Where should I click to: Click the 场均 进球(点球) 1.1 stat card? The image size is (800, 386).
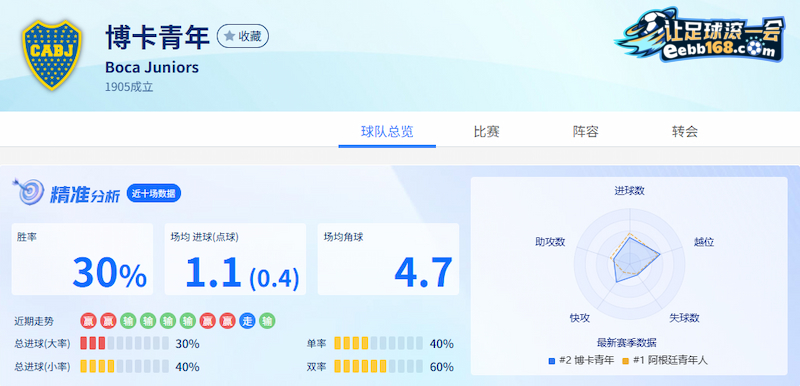(235, 259)
